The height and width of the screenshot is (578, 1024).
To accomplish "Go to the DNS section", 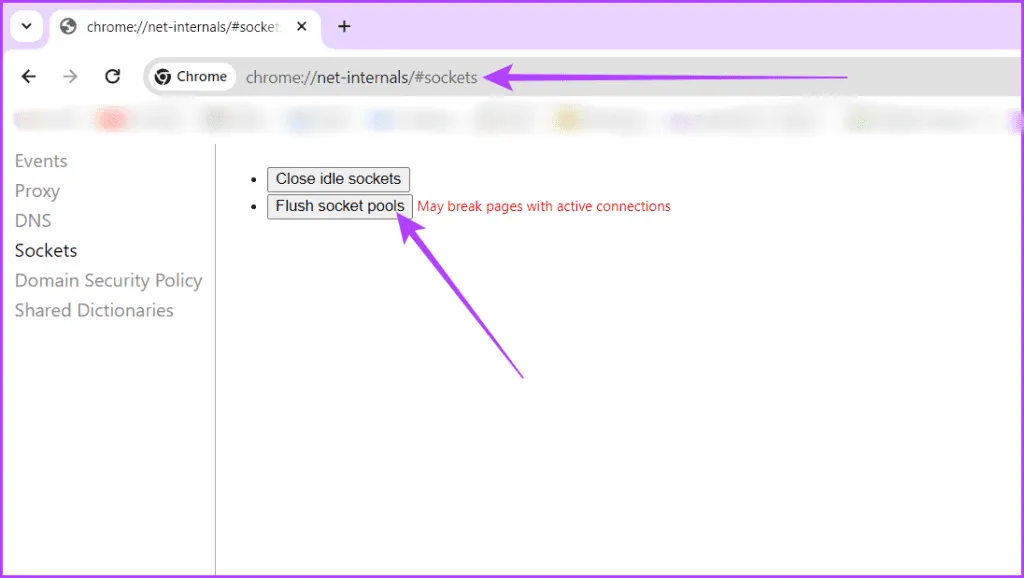I will pyautogui.click(x=33, y=221).
